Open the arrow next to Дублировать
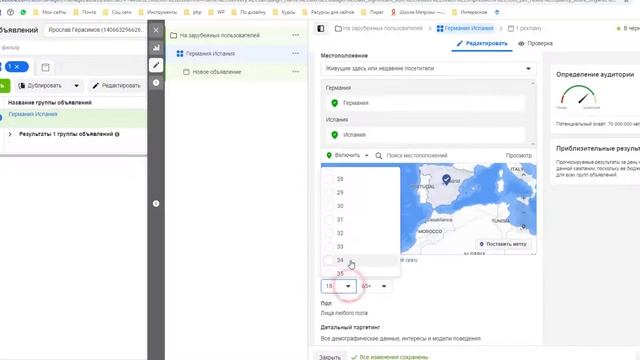 tap(76, 86)
